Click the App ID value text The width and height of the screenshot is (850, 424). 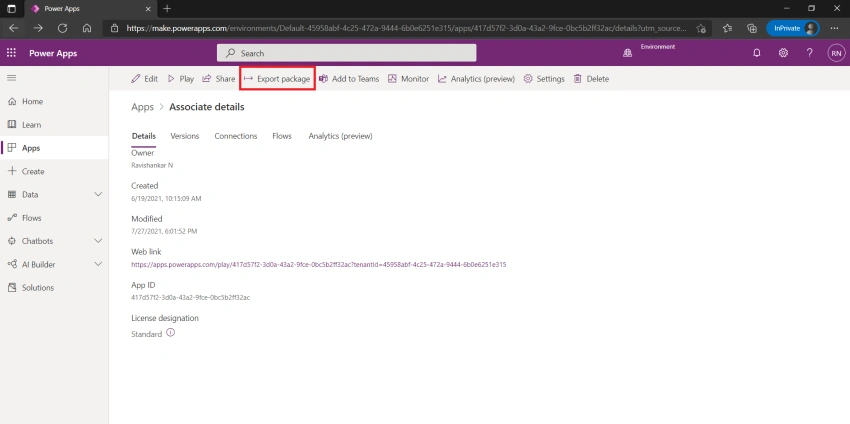(190, 298)
